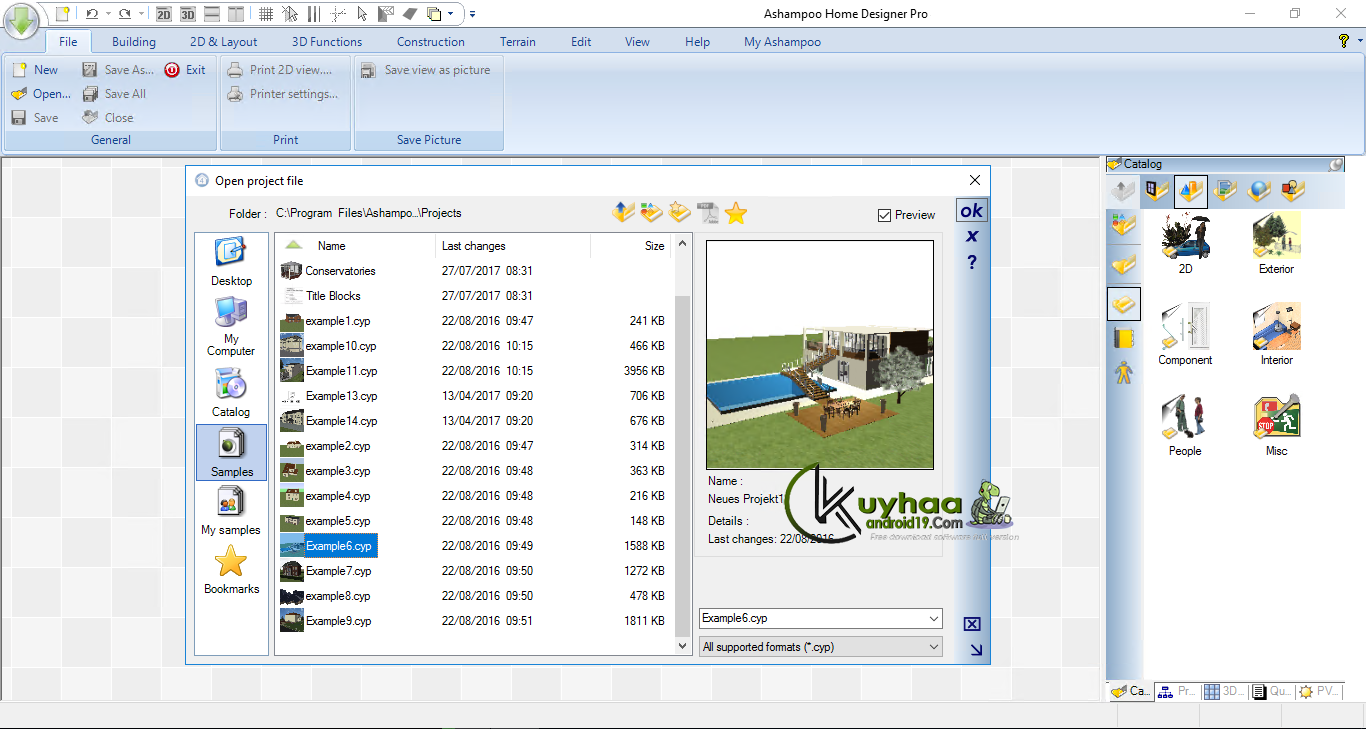Click the person figure icon in Catalog sidebar
The width and height of the screenshot is (1366, 729).
pyautogui.click(x=1124, y=374)
